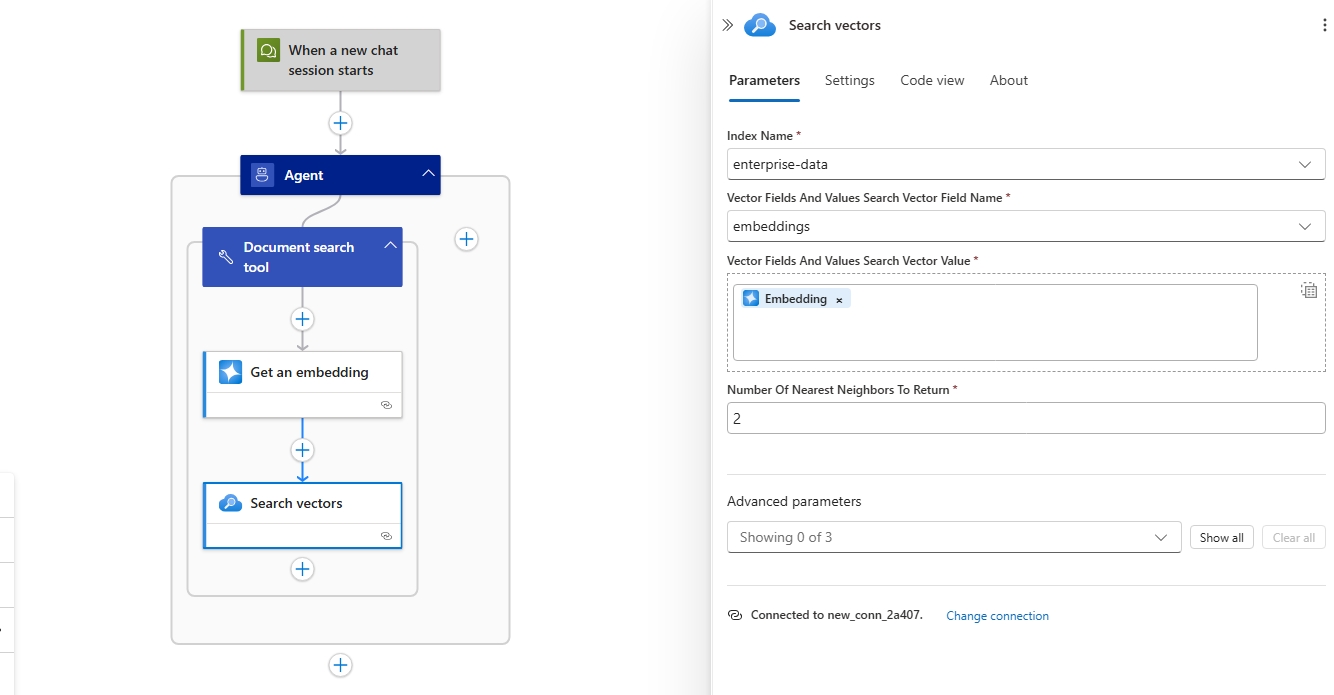
Task: Click the Change connection link
Action: point(997,616)
